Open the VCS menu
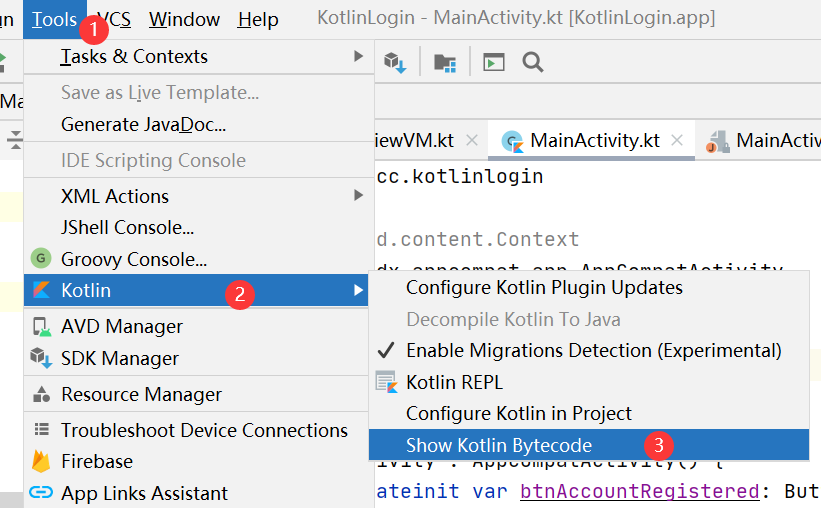The height and width of the screenshot is (508, 821). click(114, 19)
